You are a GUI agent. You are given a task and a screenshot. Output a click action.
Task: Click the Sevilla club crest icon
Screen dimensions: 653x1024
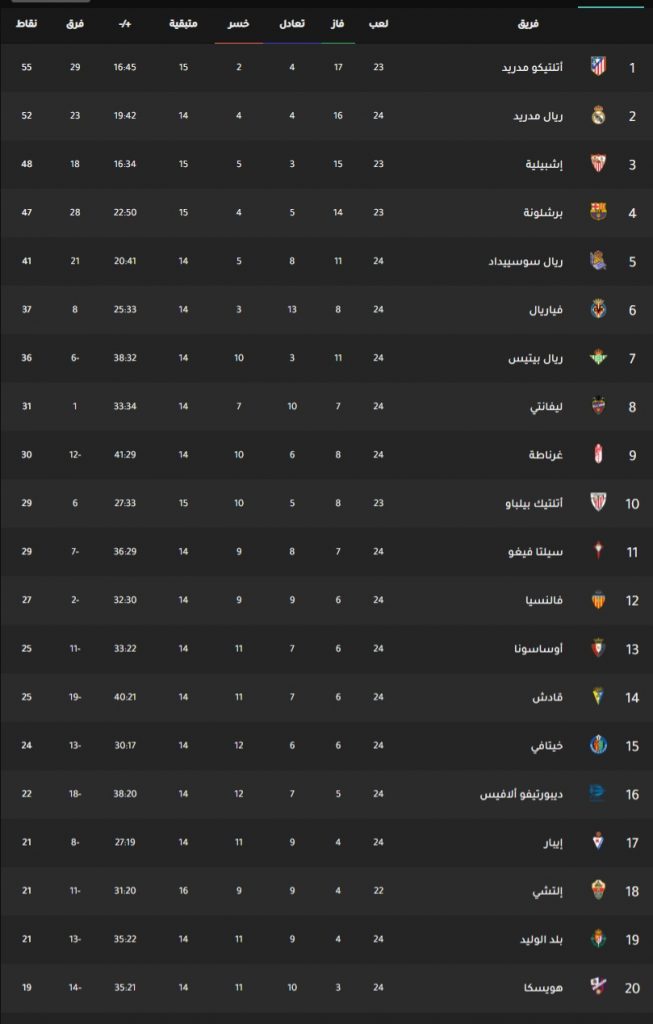click(598, 164)
